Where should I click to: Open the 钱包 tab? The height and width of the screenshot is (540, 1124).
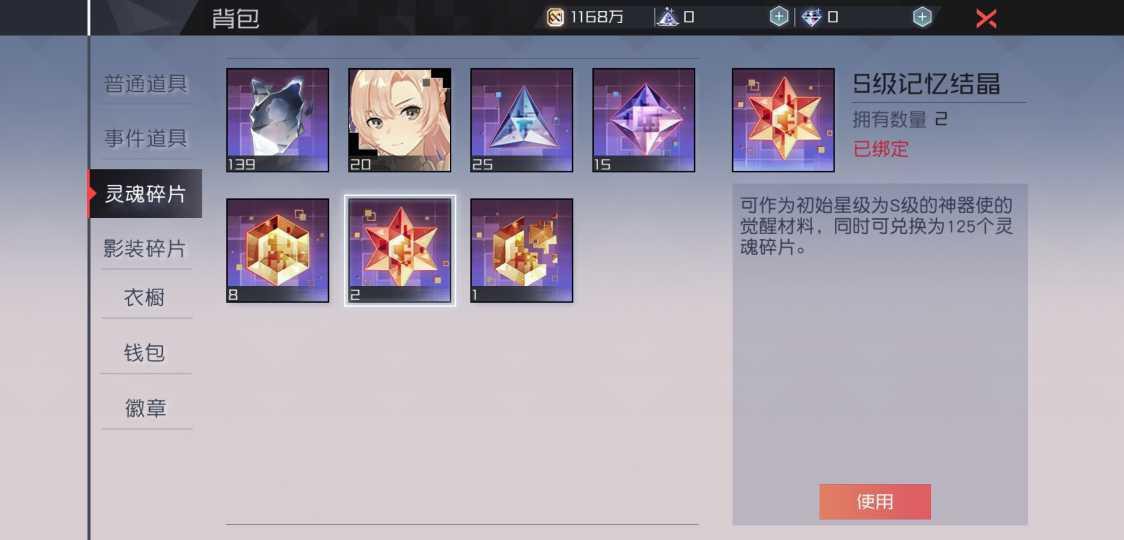coord(146,352)
